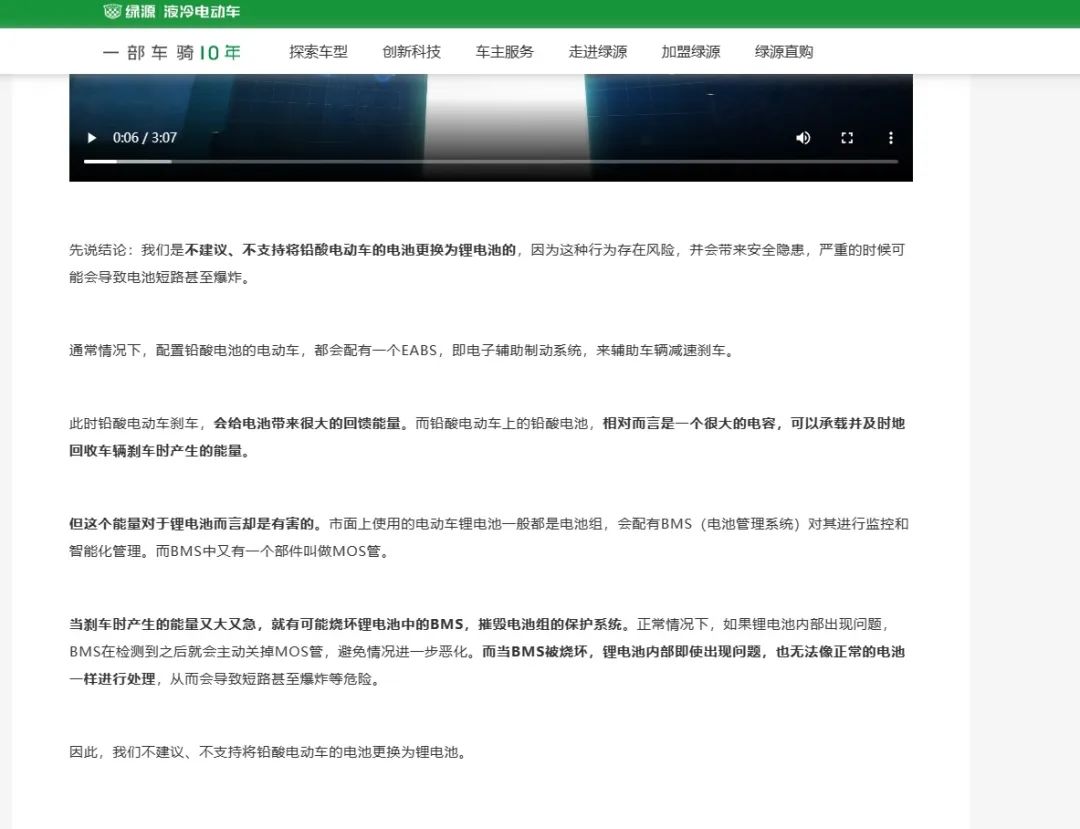
Task: Click the speaker volume icon in the player
Action: coord(803,138)
